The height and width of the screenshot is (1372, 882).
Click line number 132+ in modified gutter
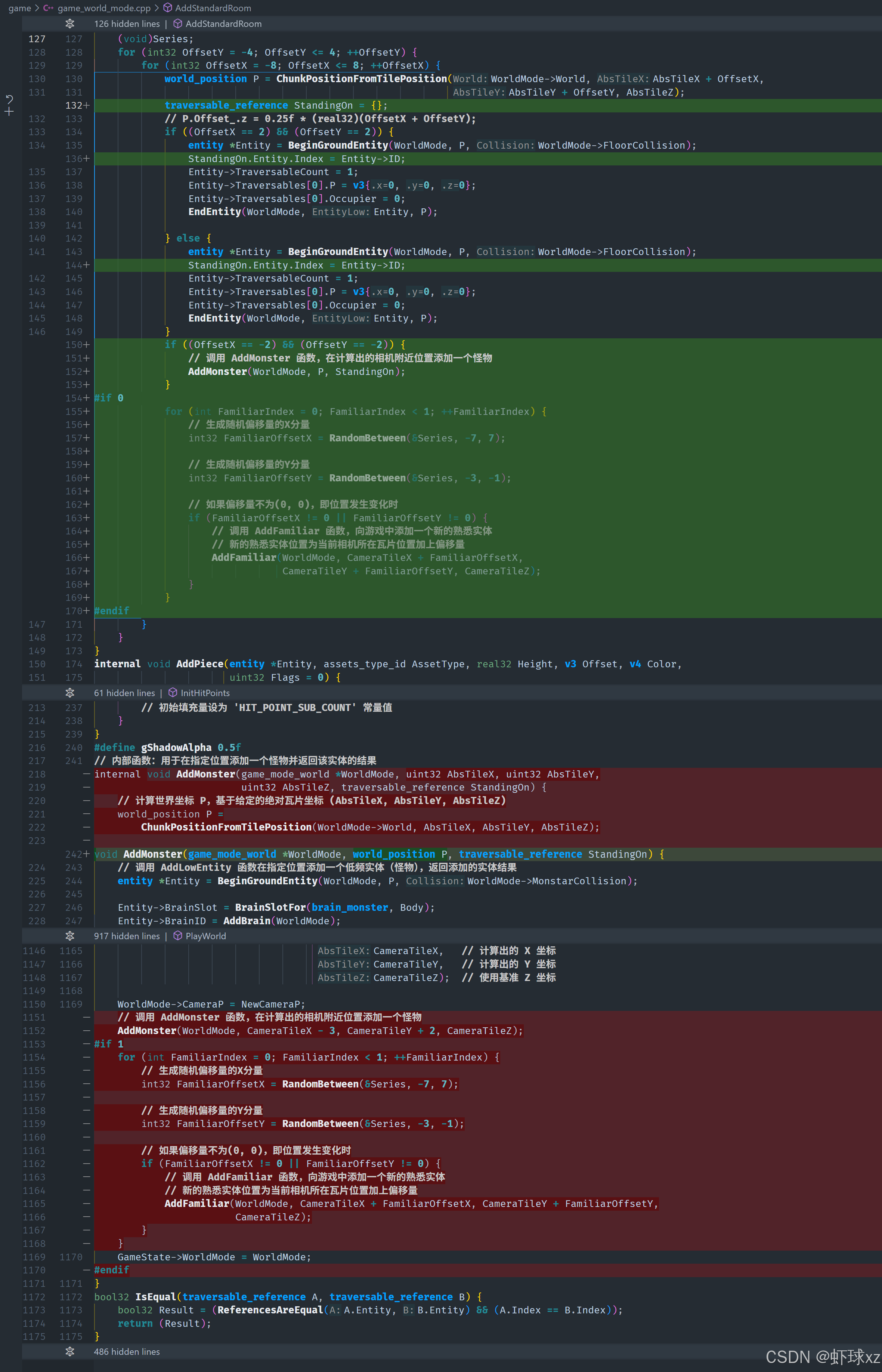tap(77, 105)
